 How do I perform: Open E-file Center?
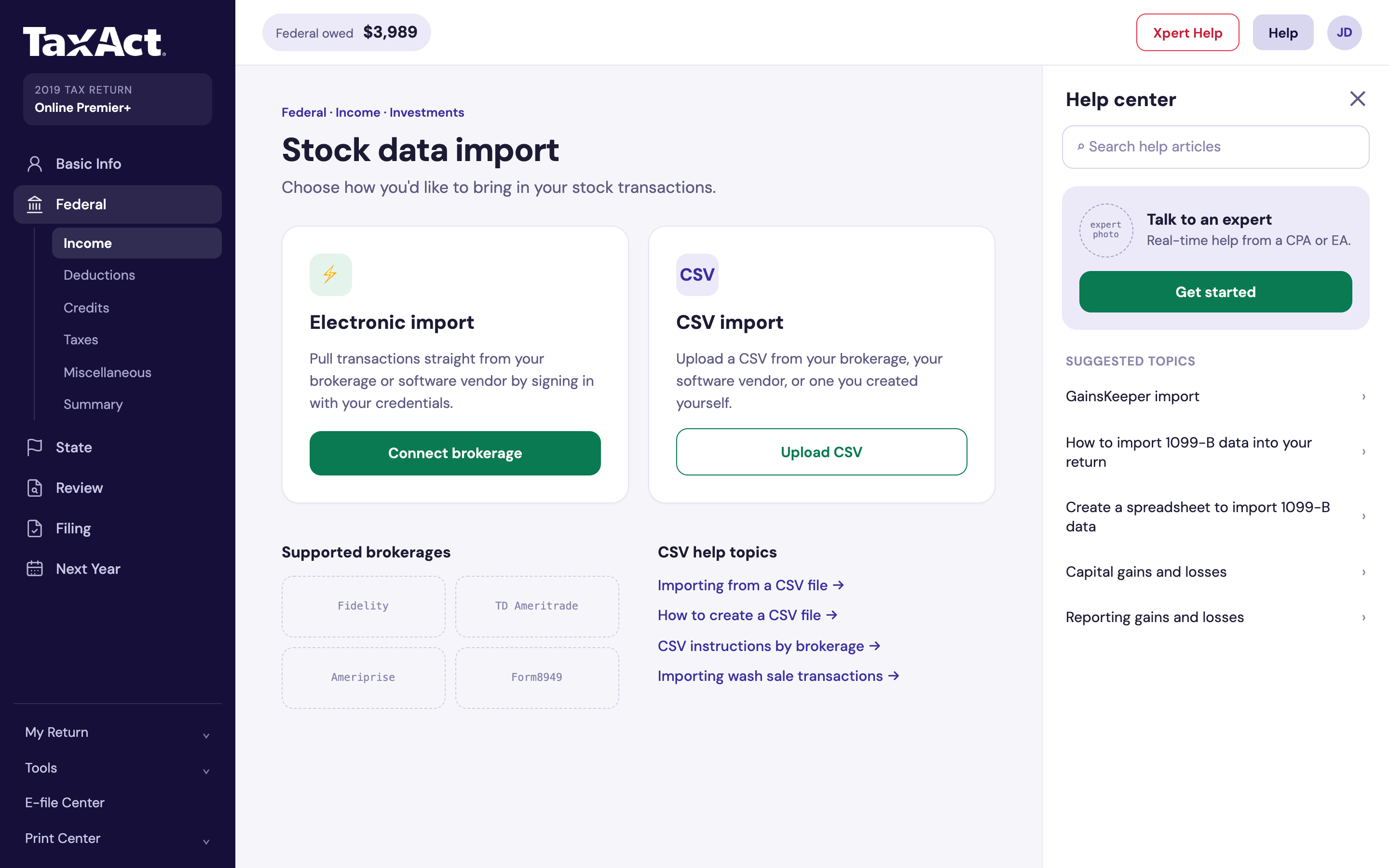(x=65, y=802)
